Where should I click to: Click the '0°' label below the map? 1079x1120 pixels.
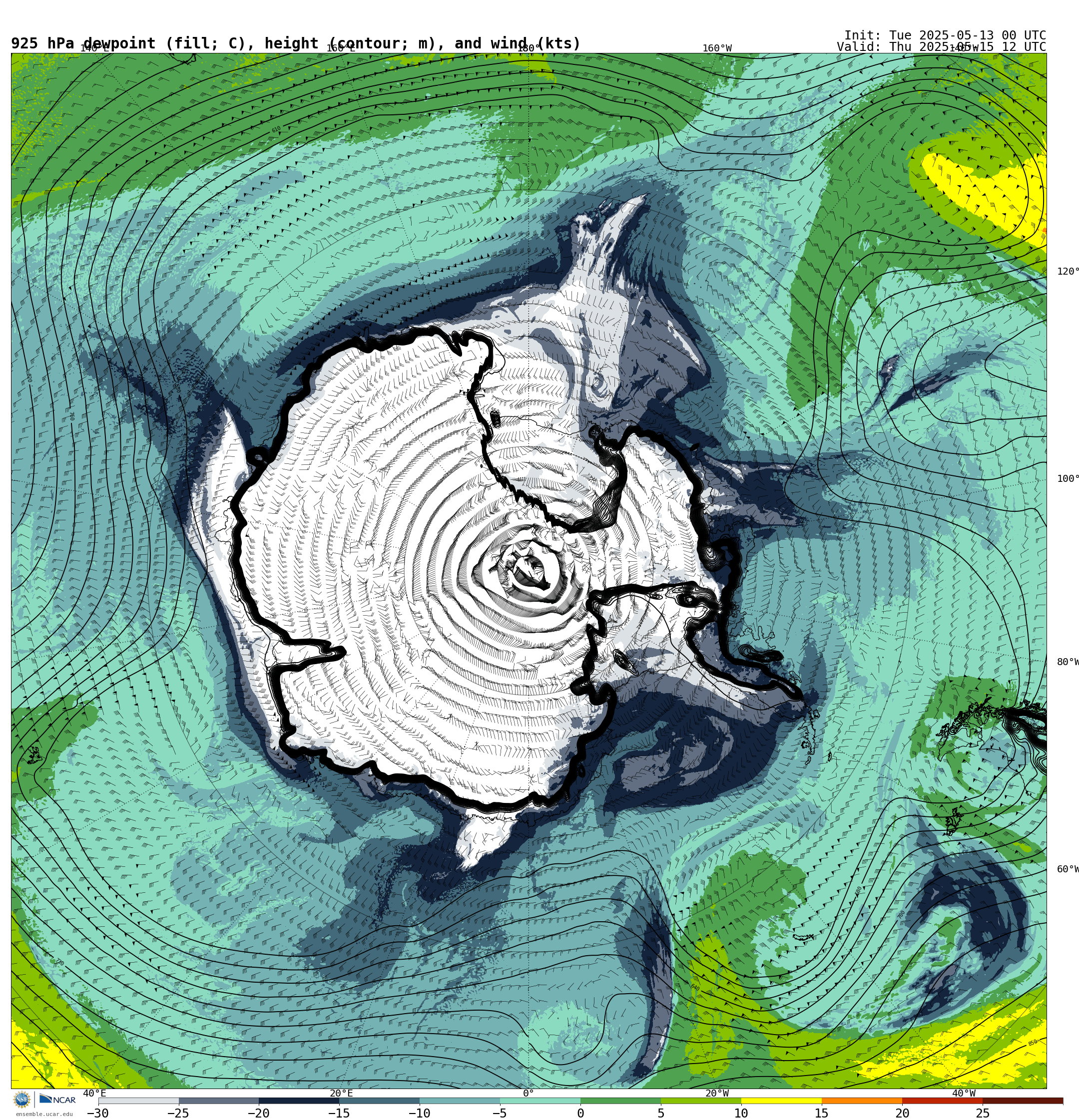(529, 1094)
